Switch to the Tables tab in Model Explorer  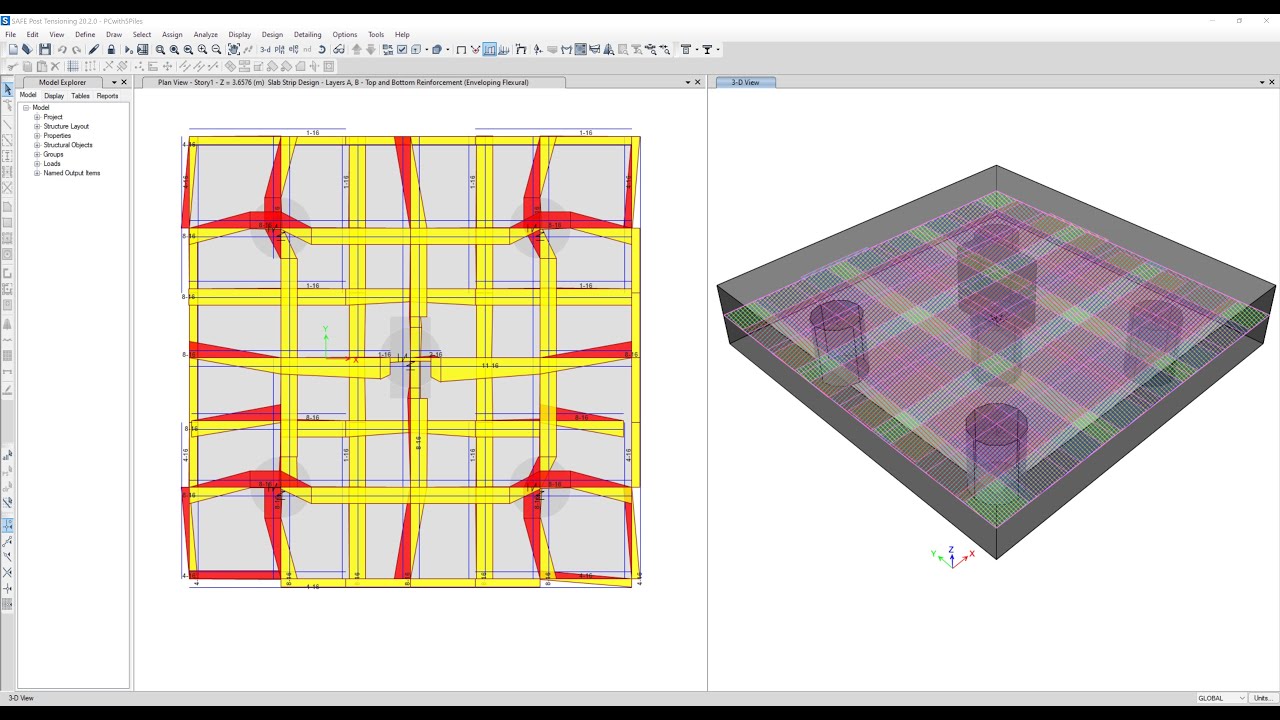80,96
